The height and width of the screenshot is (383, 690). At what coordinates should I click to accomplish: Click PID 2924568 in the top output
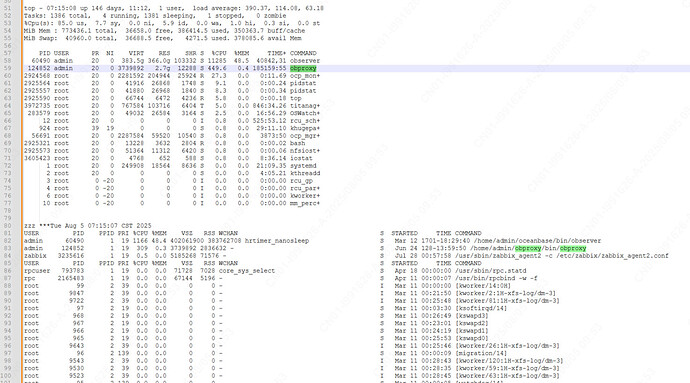click(37, 76)
